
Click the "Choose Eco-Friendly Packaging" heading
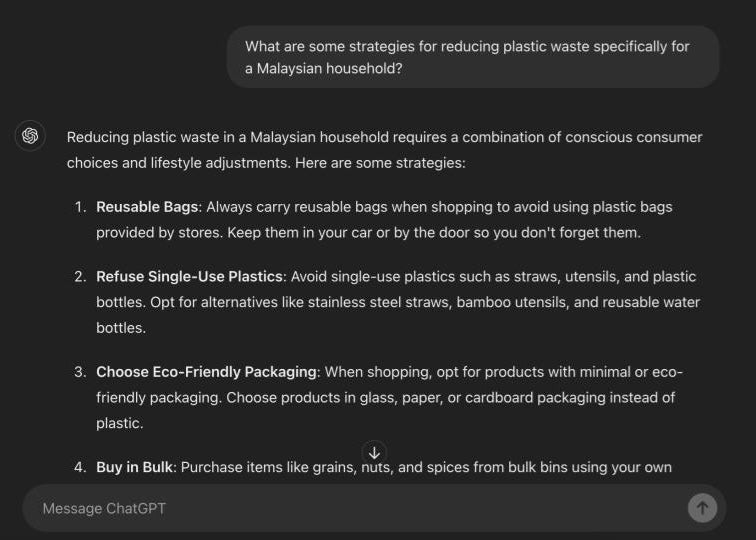click(x=206, y=372)
